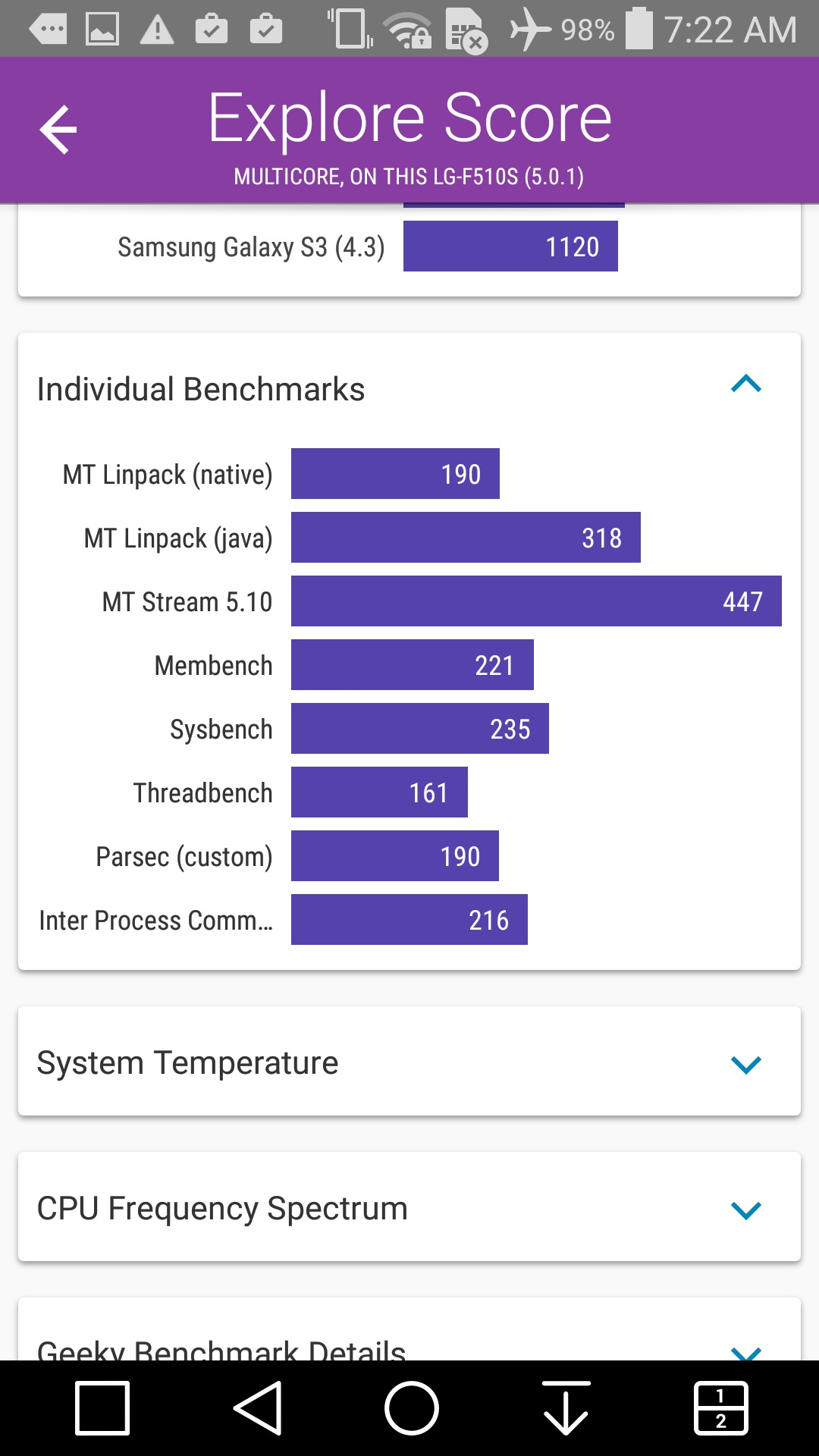
Task: Tap the Membench benchmark label
Action: (213, 665)
